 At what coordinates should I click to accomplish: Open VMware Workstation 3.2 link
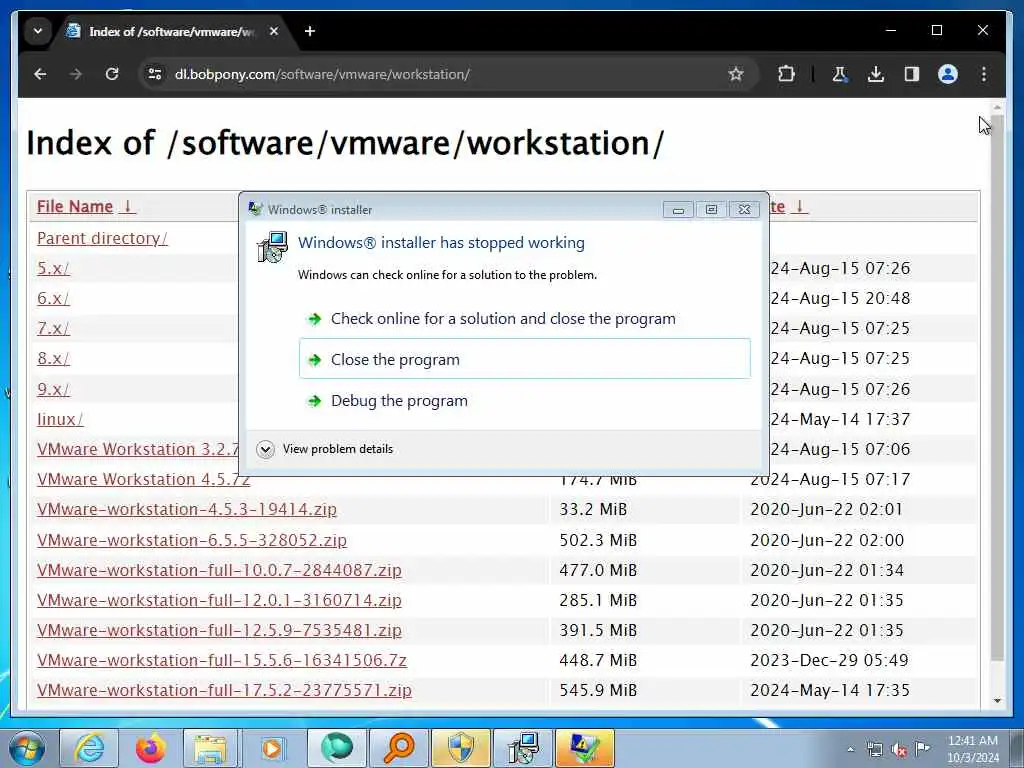[138, 449]
